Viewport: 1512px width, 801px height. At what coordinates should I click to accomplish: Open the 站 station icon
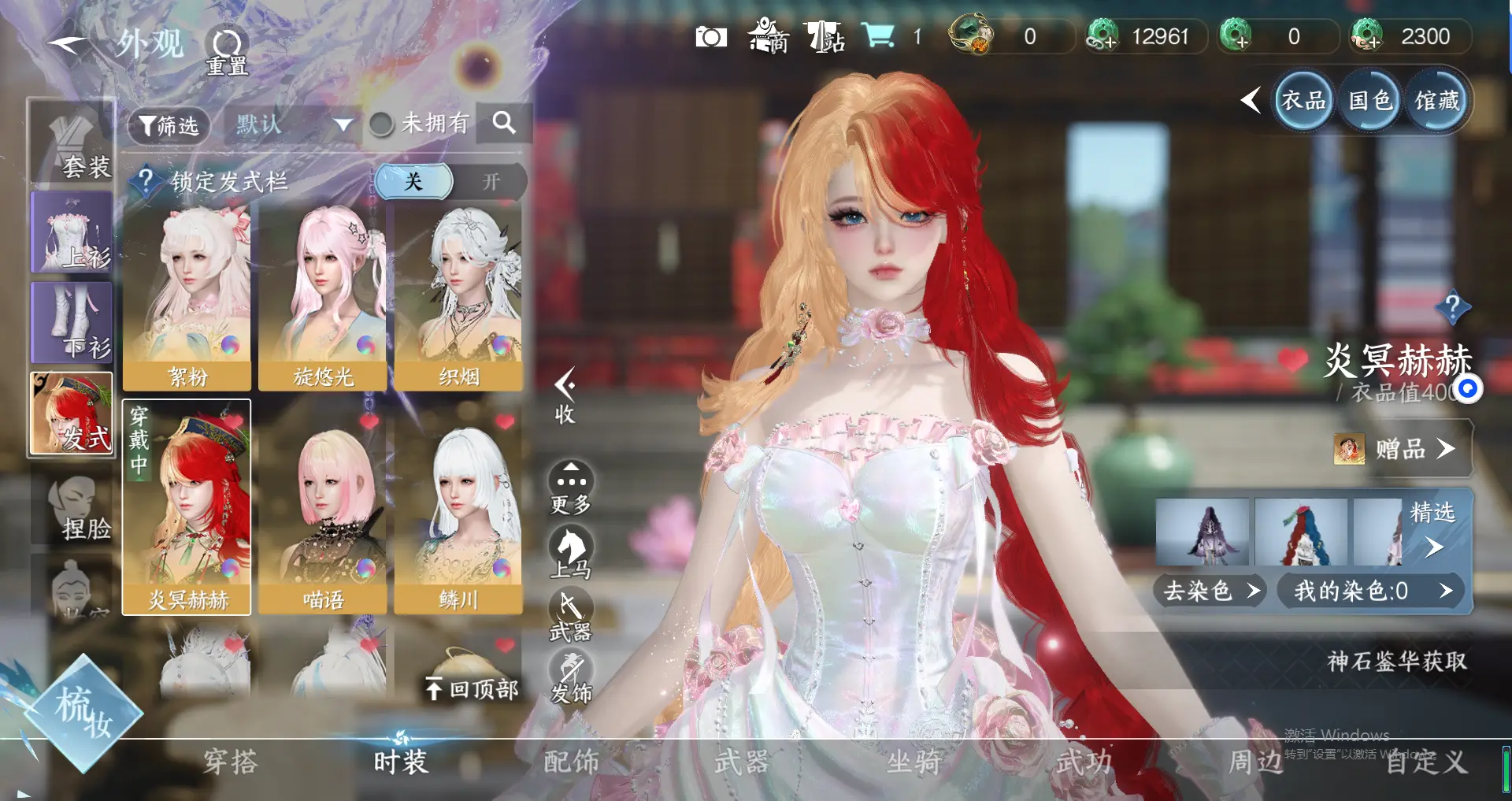pyautogui.click(x=824, y=36)
